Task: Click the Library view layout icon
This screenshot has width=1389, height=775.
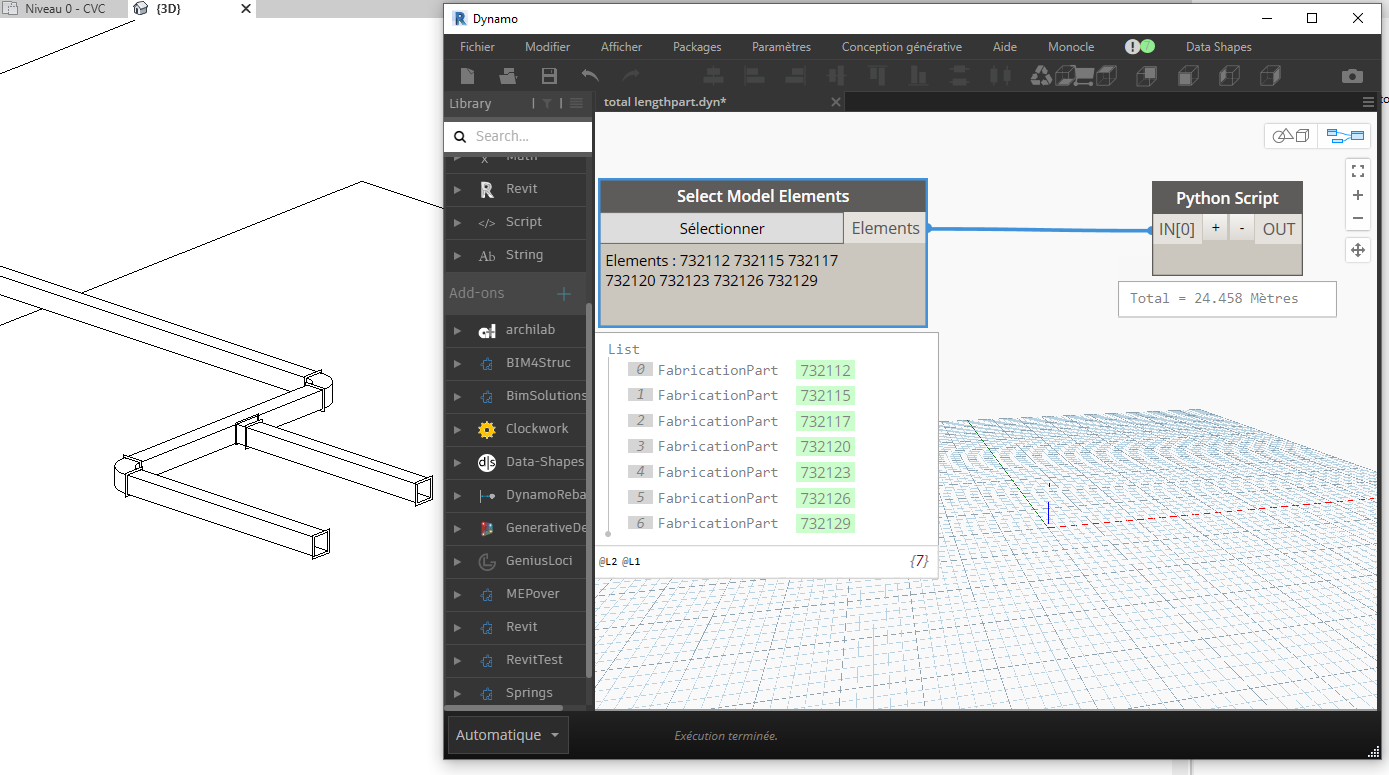Action: point(576,103)
